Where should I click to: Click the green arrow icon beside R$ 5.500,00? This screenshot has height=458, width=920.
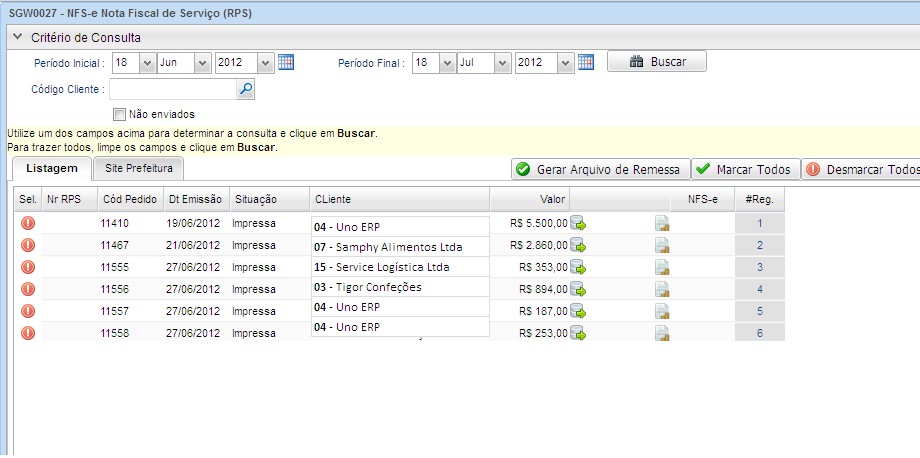tap(578, 223)
